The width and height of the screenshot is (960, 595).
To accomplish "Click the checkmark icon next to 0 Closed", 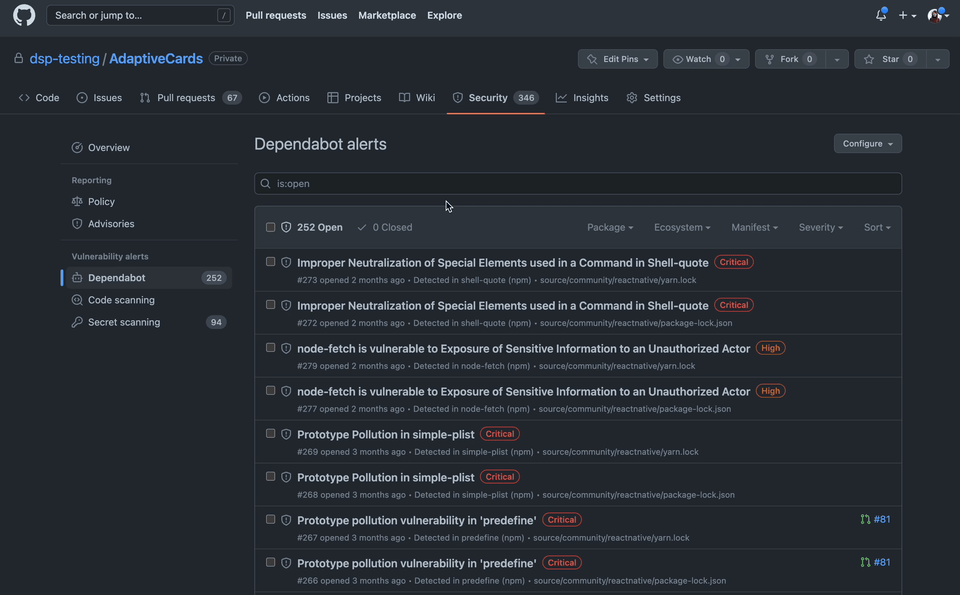I will click(362, 227).
